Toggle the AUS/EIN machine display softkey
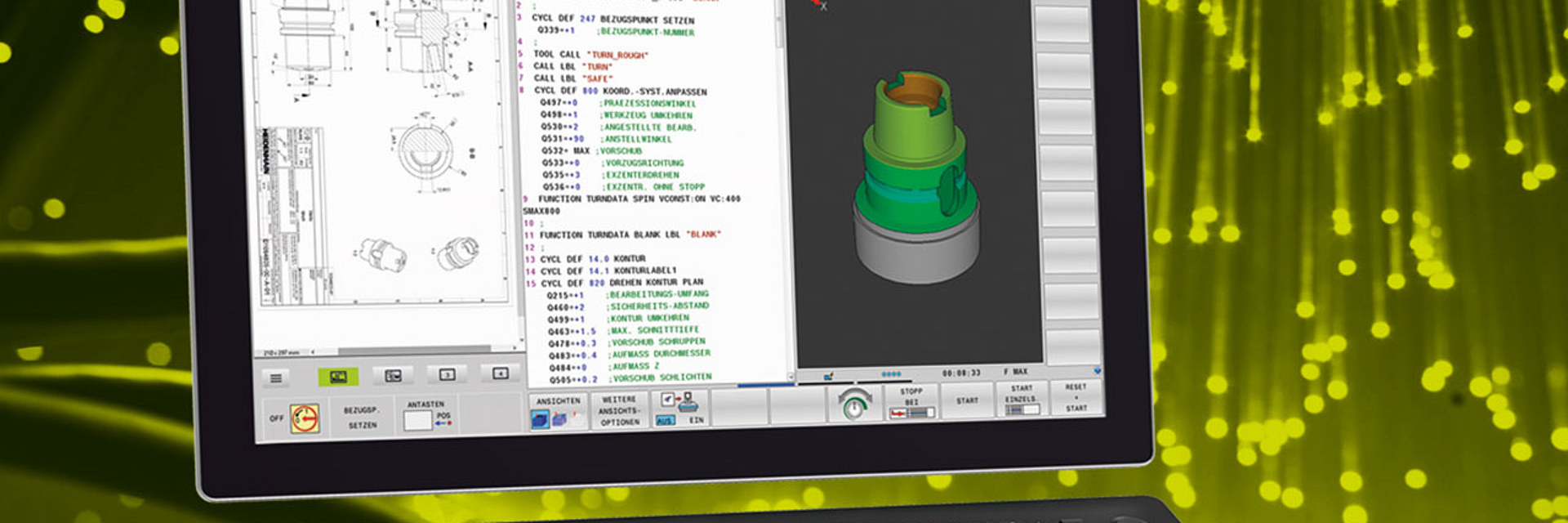1568x523 pixels. tap(680, 408)
